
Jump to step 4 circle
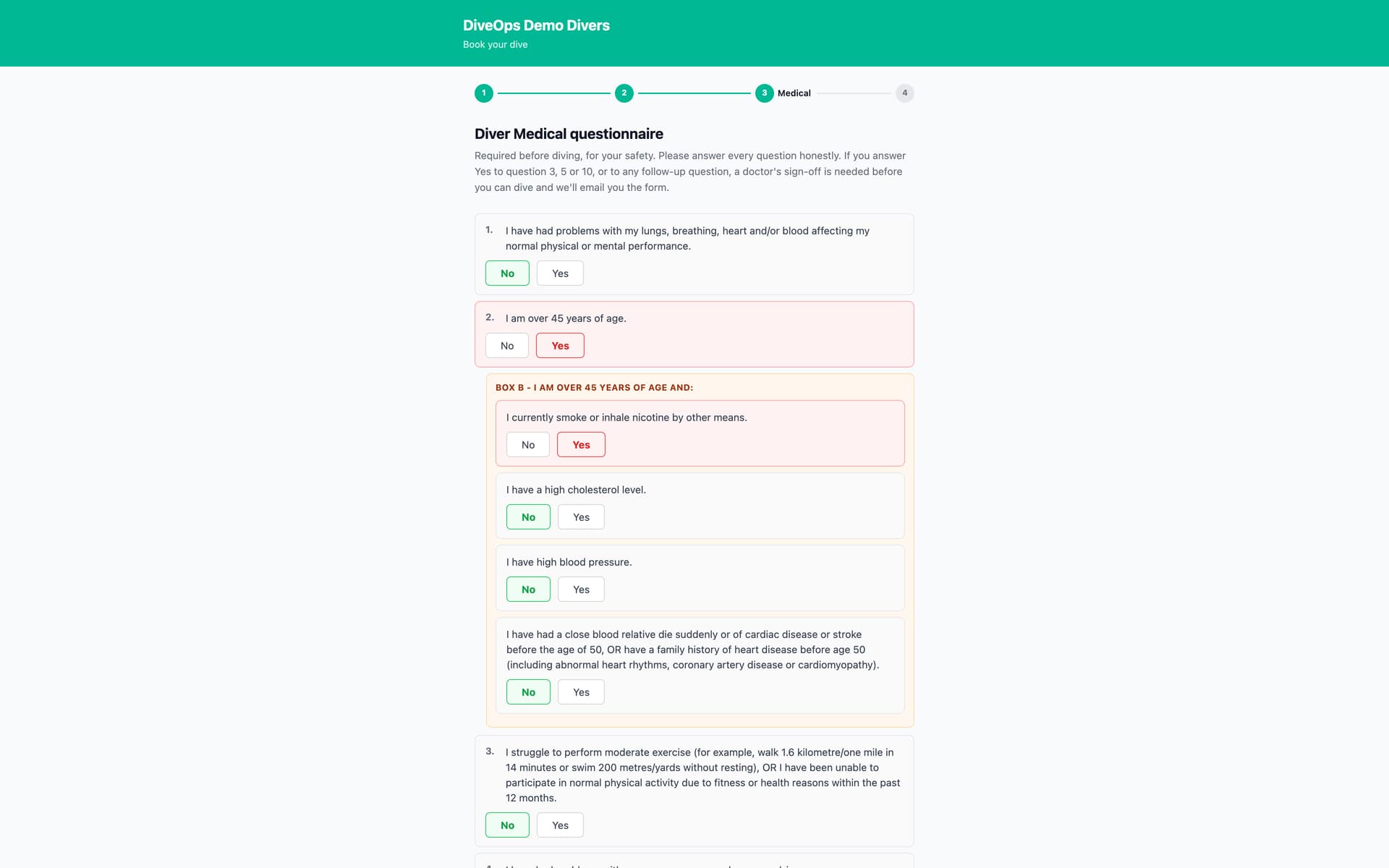[905, 93]
